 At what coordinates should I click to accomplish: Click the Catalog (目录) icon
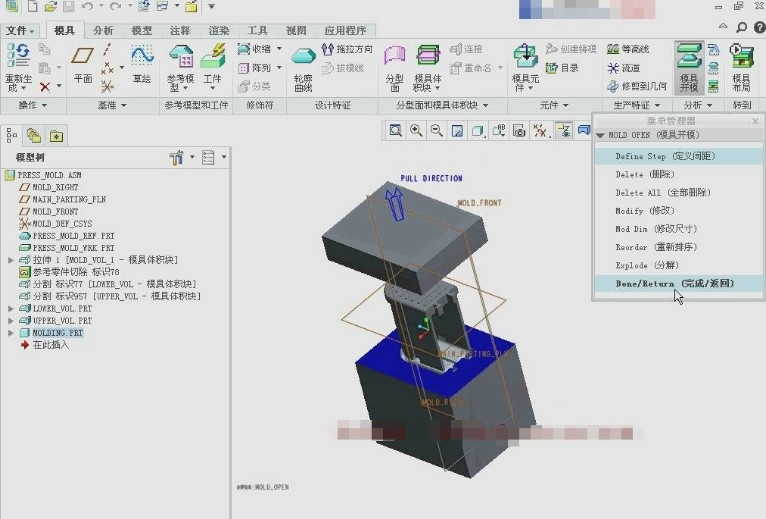click(562, 67)
